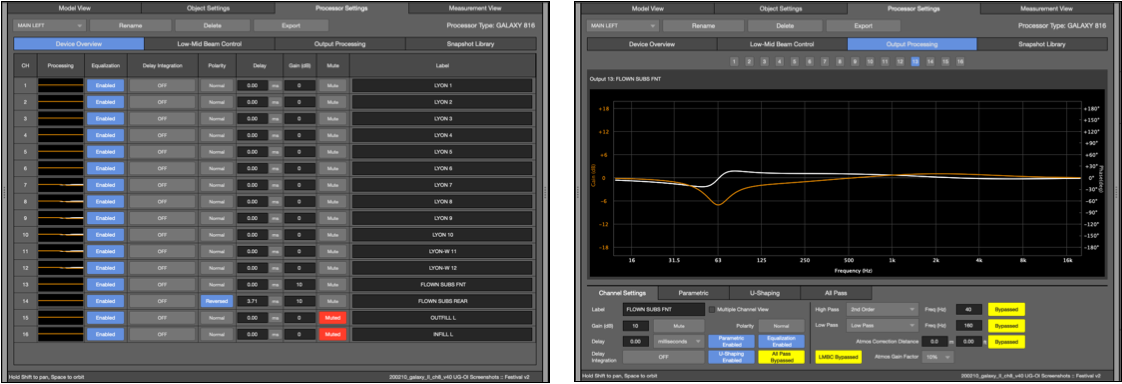Open channel 7 processing curve thumbnail

click(x=60, y=184)
